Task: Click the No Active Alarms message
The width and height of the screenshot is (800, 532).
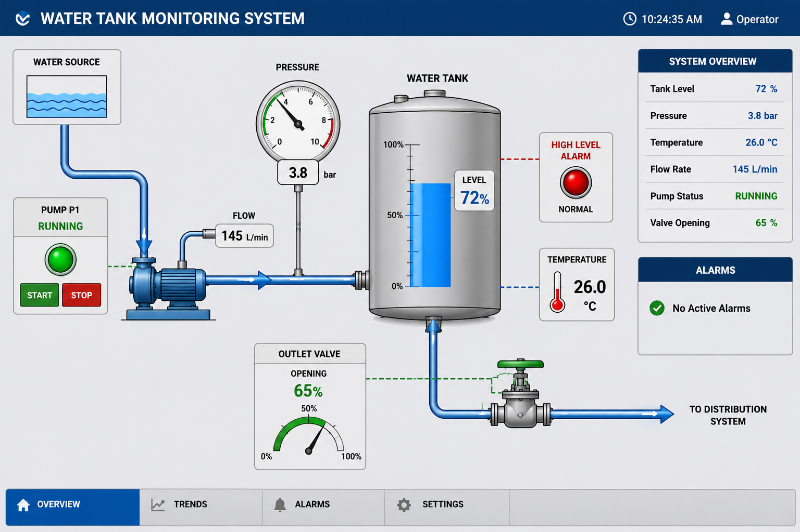Action: tap(711, 309)
